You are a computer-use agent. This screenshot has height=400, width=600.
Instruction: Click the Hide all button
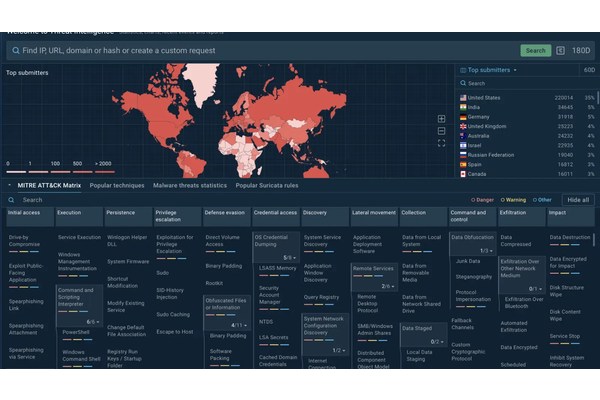pyautogui.click(x=578, y=200)
